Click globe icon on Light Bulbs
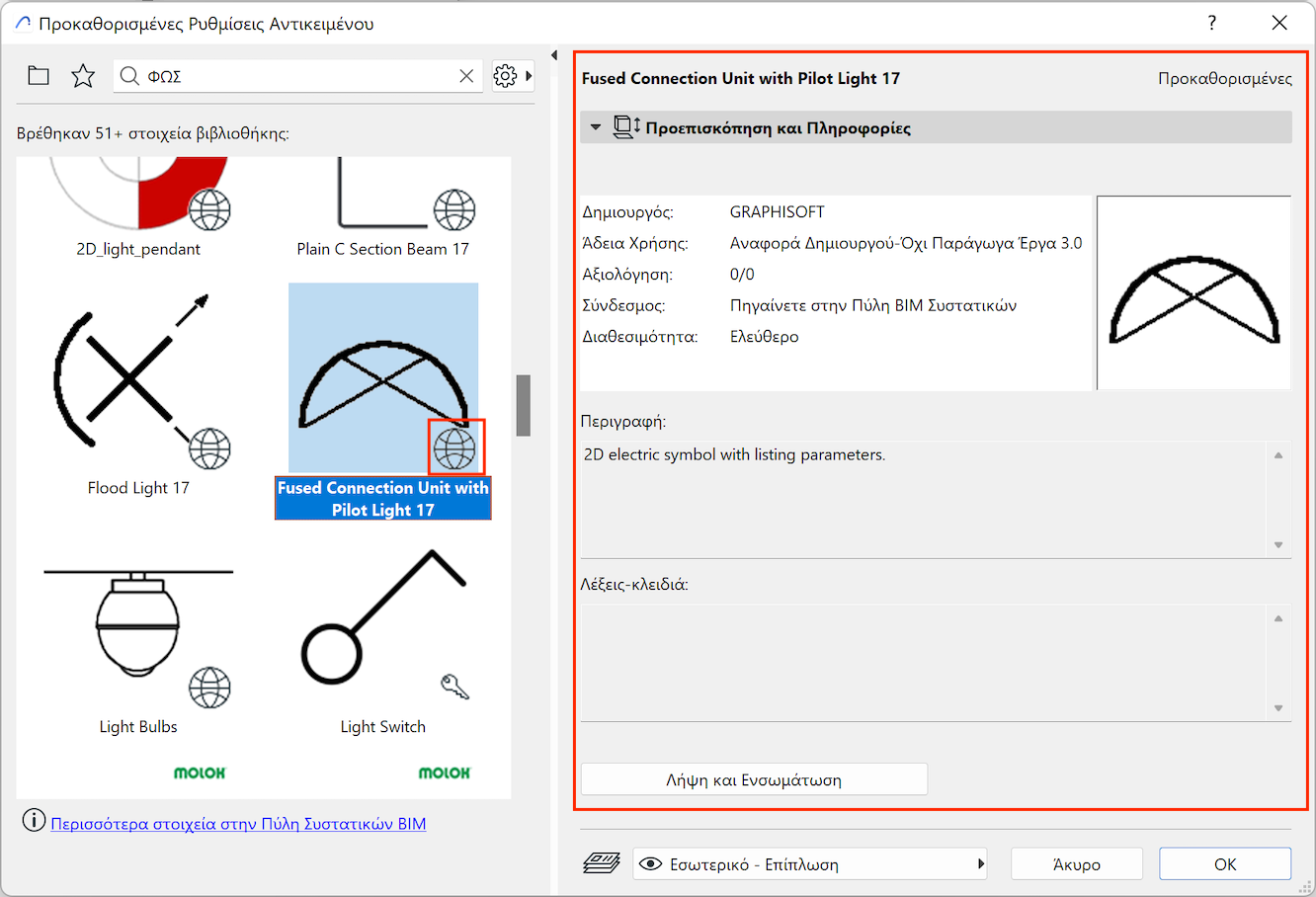This screenshot has width=1316, height=897. (209, 688)
